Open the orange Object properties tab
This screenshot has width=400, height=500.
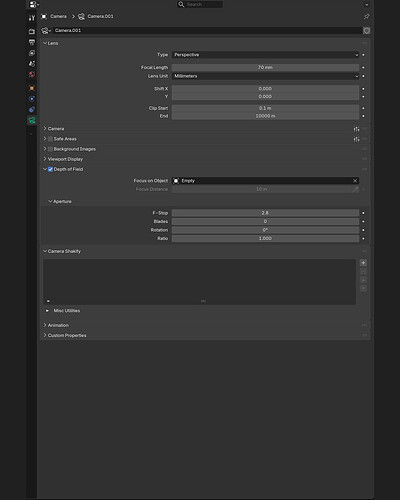pos(32,88)
